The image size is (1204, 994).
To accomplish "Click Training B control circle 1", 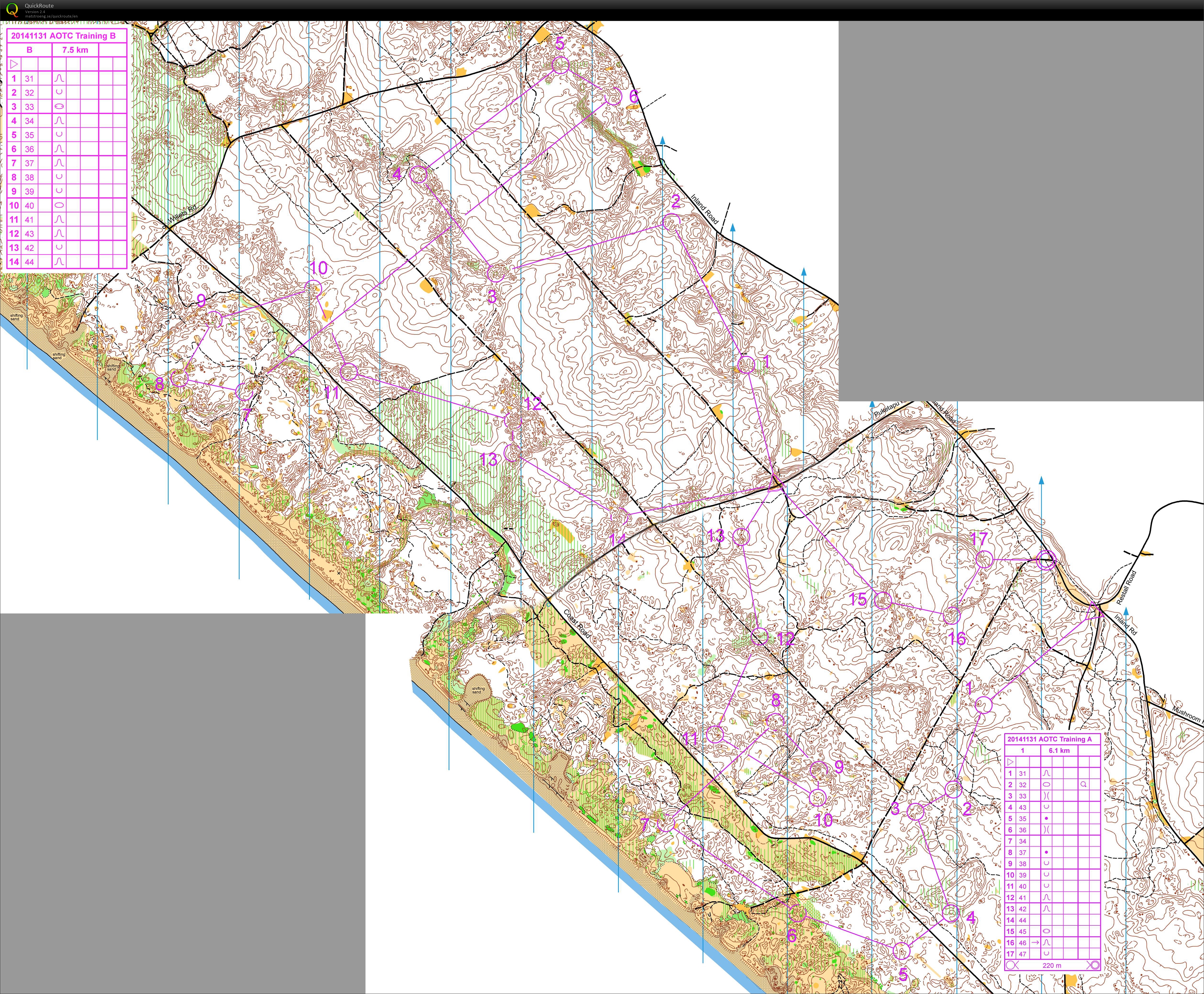I will point(746,365).
